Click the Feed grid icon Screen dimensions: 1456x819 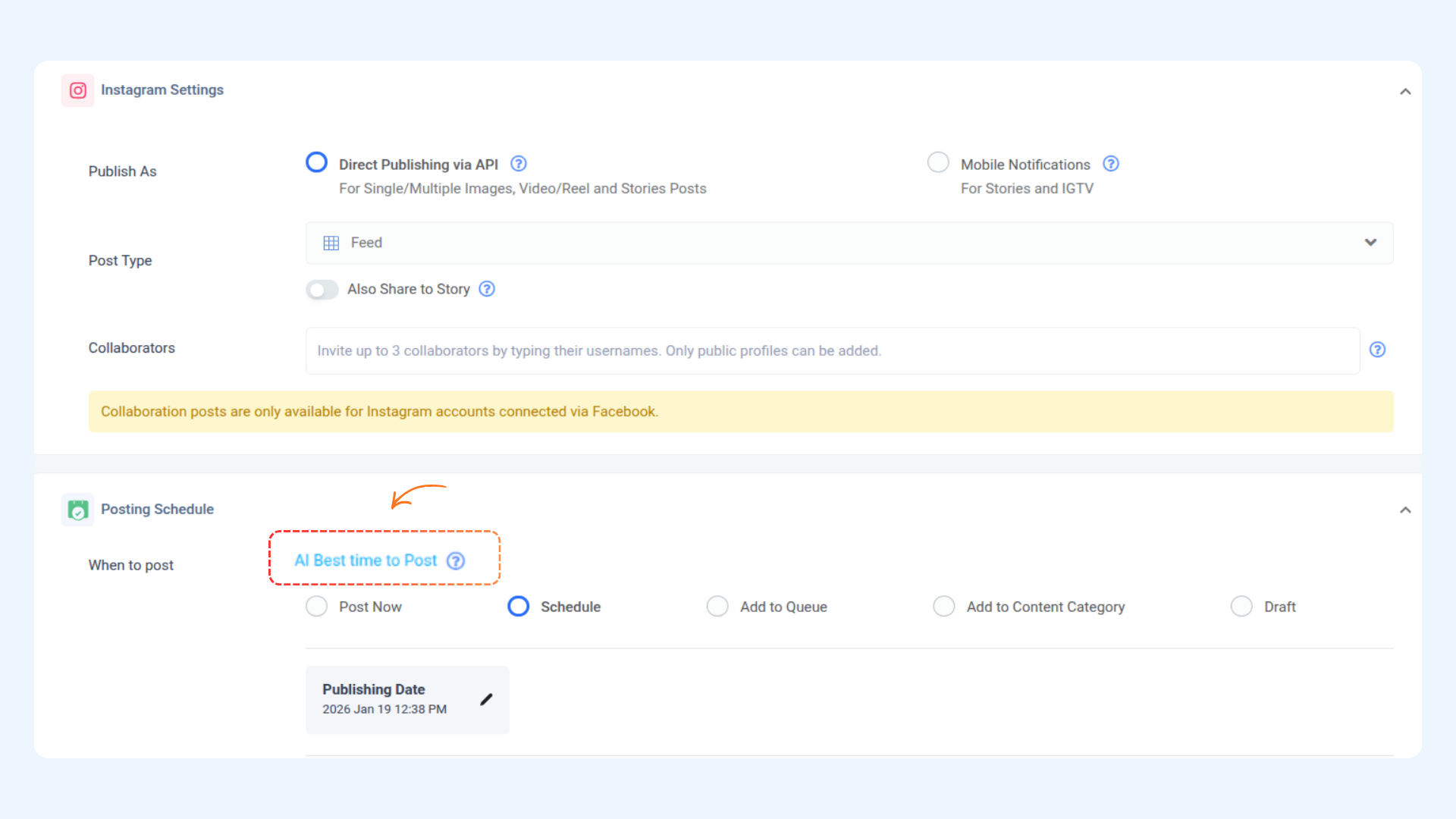pyautogui.click(x=331, y=243)
